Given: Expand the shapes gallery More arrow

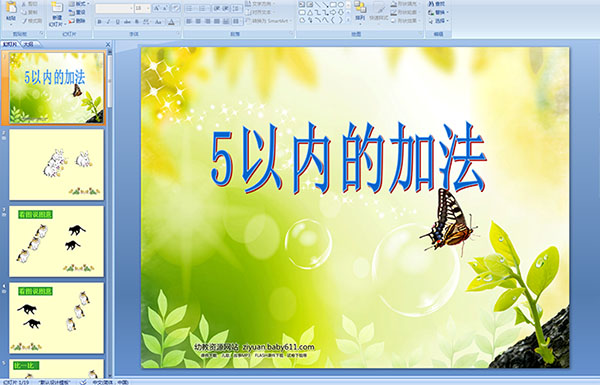Looking at the screenshot, I should (x=348, y=20).
